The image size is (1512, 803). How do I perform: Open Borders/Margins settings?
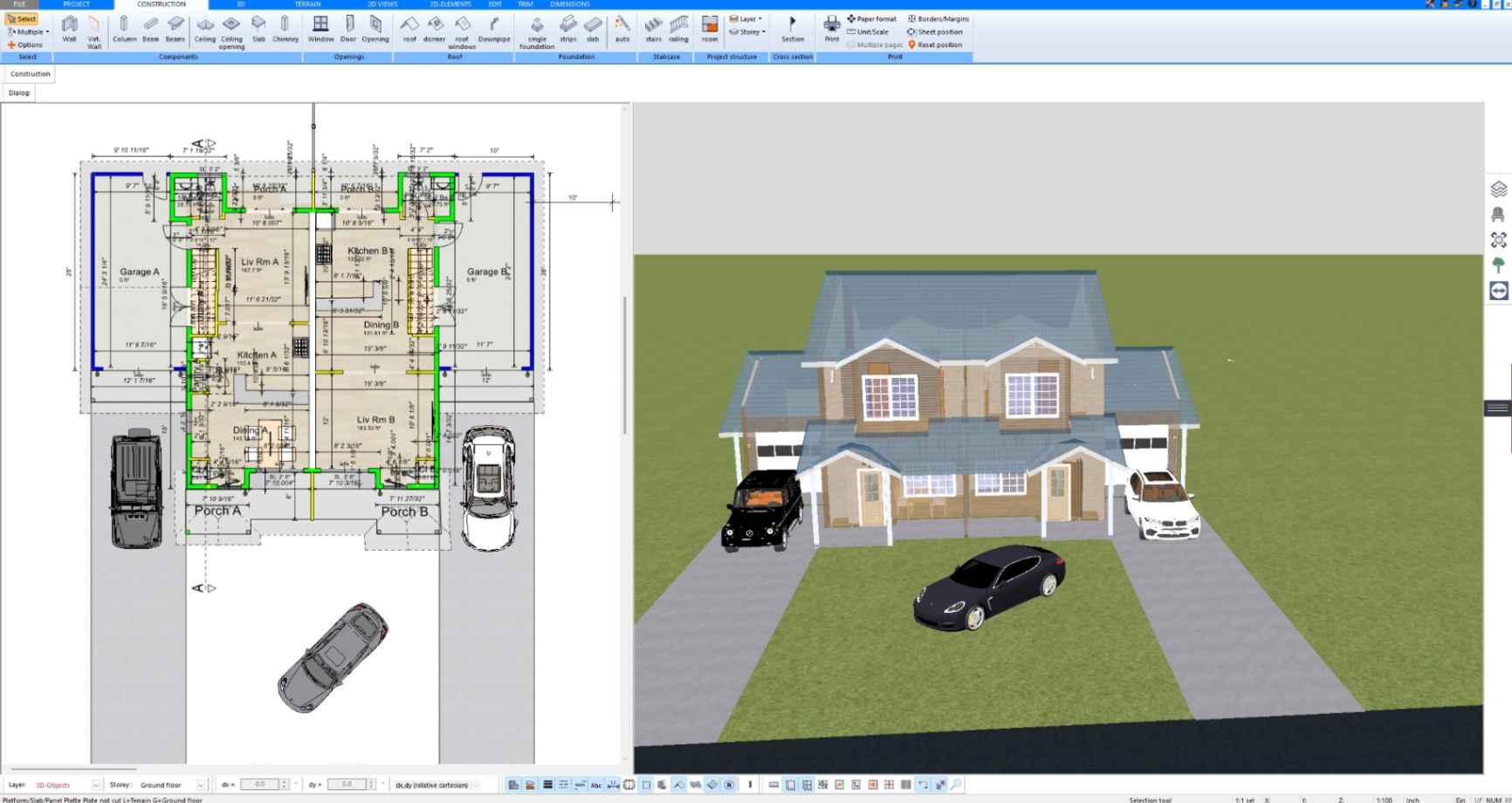click(x=938, y=18)
